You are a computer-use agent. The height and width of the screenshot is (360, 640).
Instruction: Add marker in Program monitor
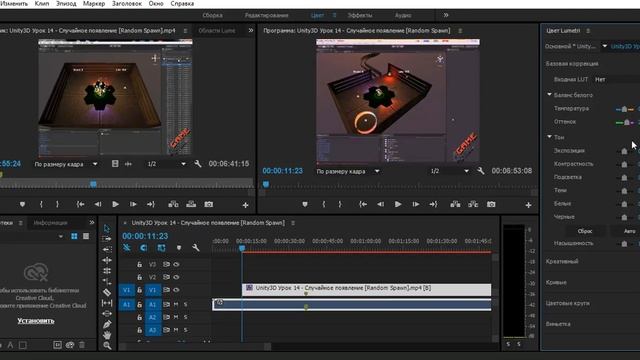pos(305,204)
